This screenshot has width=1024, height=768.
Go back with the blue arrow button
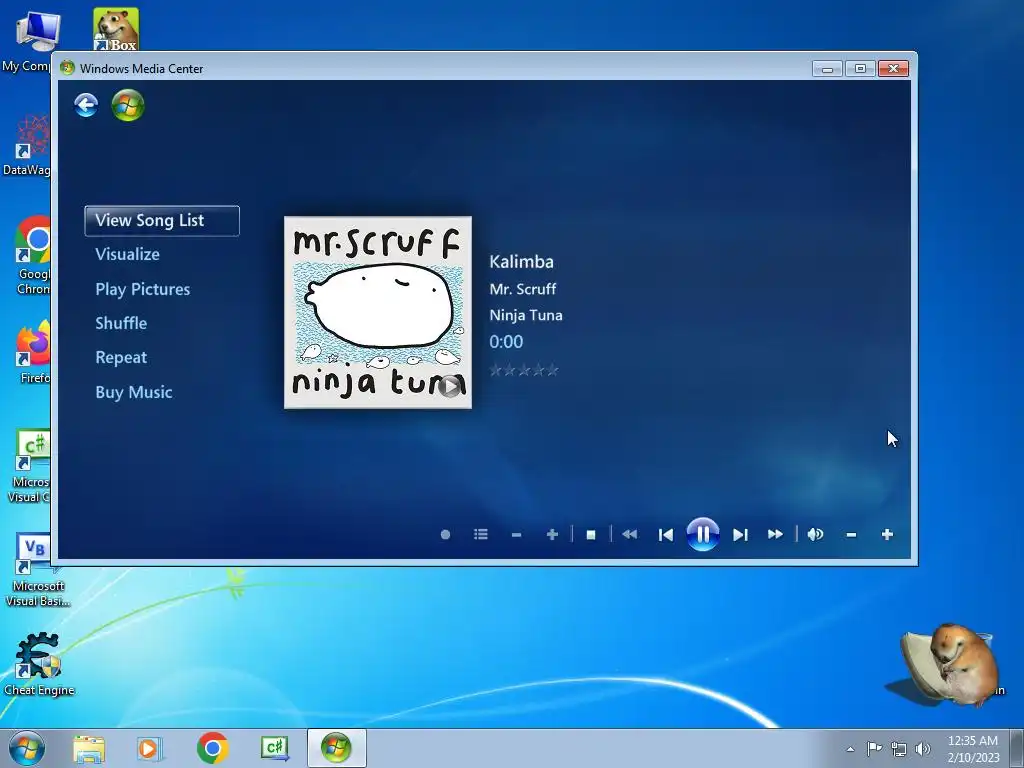pyautogui.click(x=86, y=105)
